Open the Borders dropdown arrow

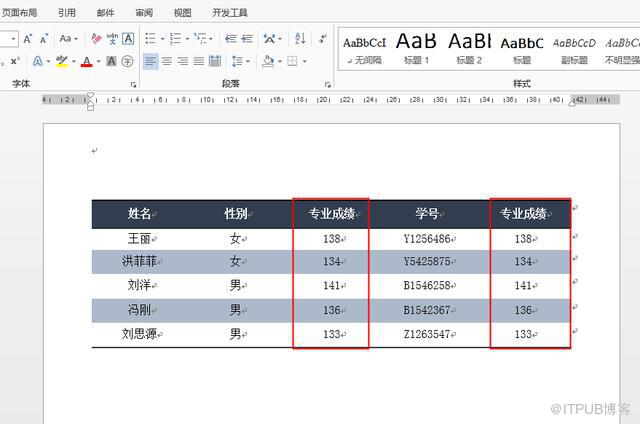click(304, 62)
